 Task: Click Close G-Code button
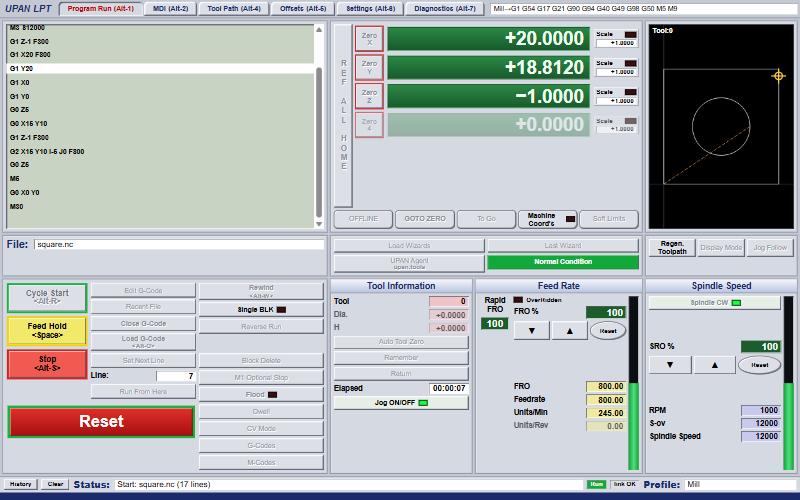coord(143,323)
